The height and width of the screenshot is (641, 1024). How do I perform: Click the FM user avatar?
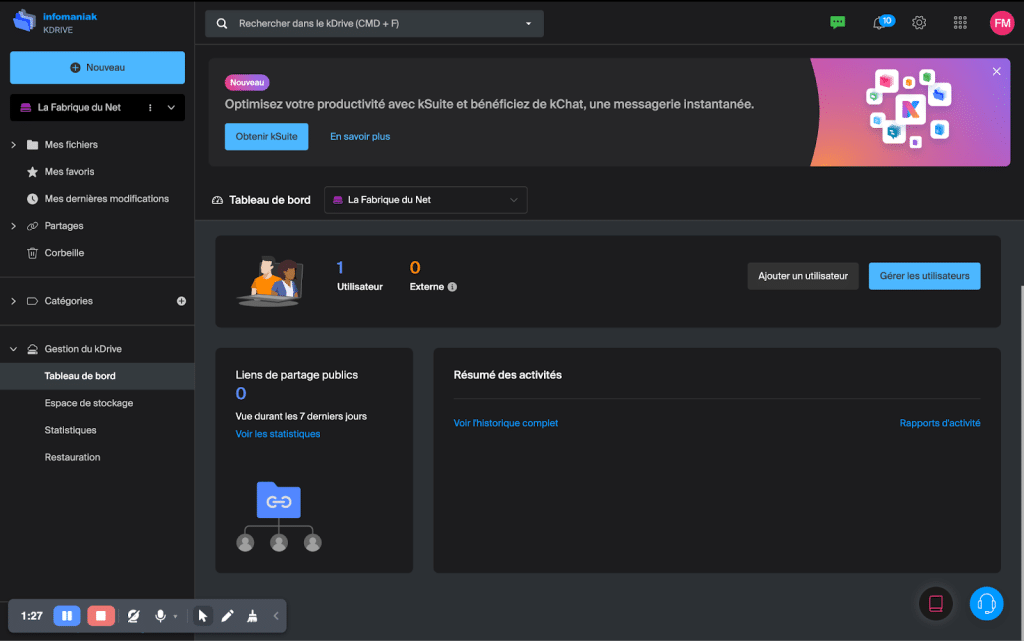[x=1001, y=23]
